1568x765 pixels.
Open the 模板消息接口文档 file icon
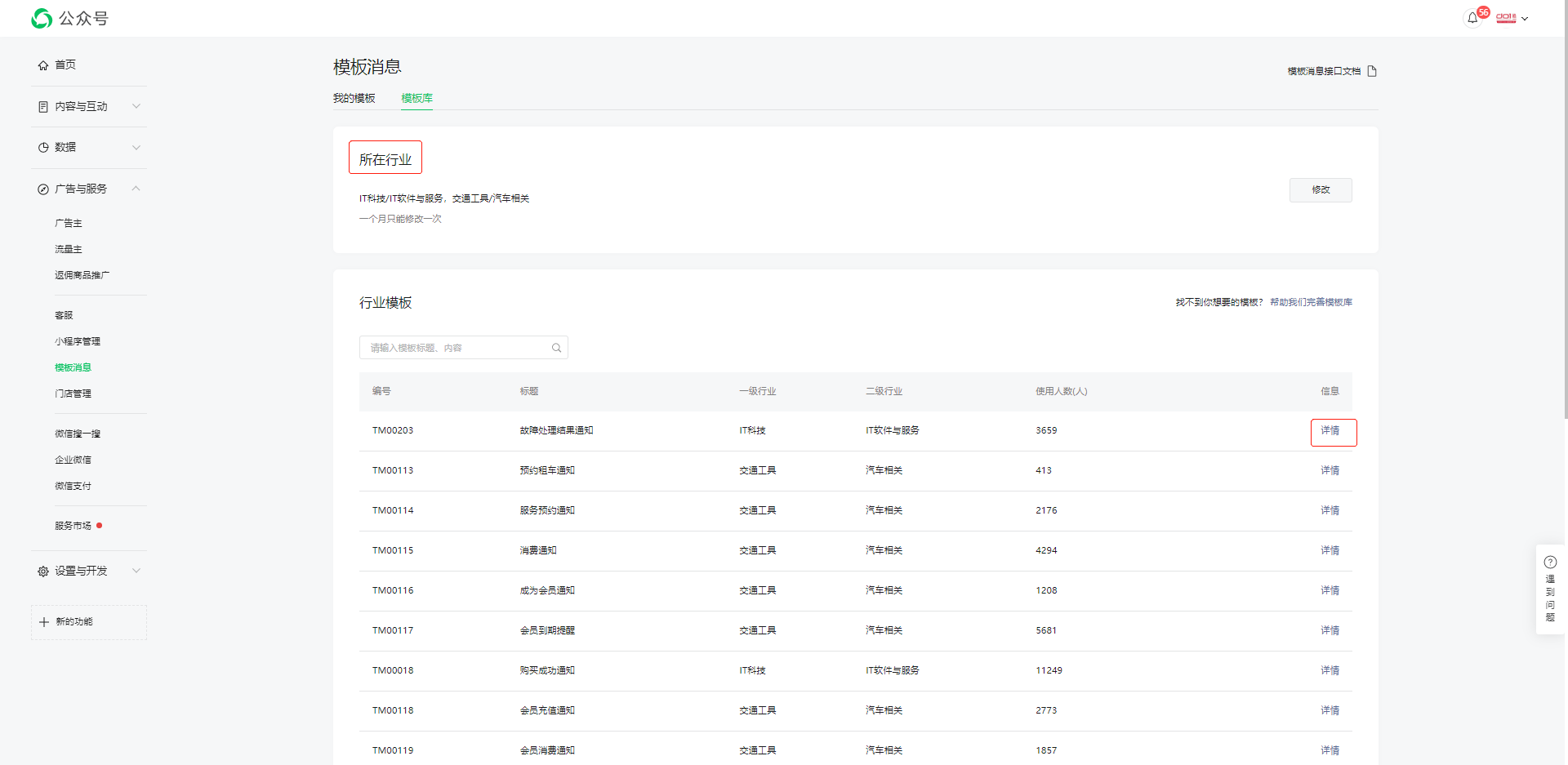coord(1372,71)
